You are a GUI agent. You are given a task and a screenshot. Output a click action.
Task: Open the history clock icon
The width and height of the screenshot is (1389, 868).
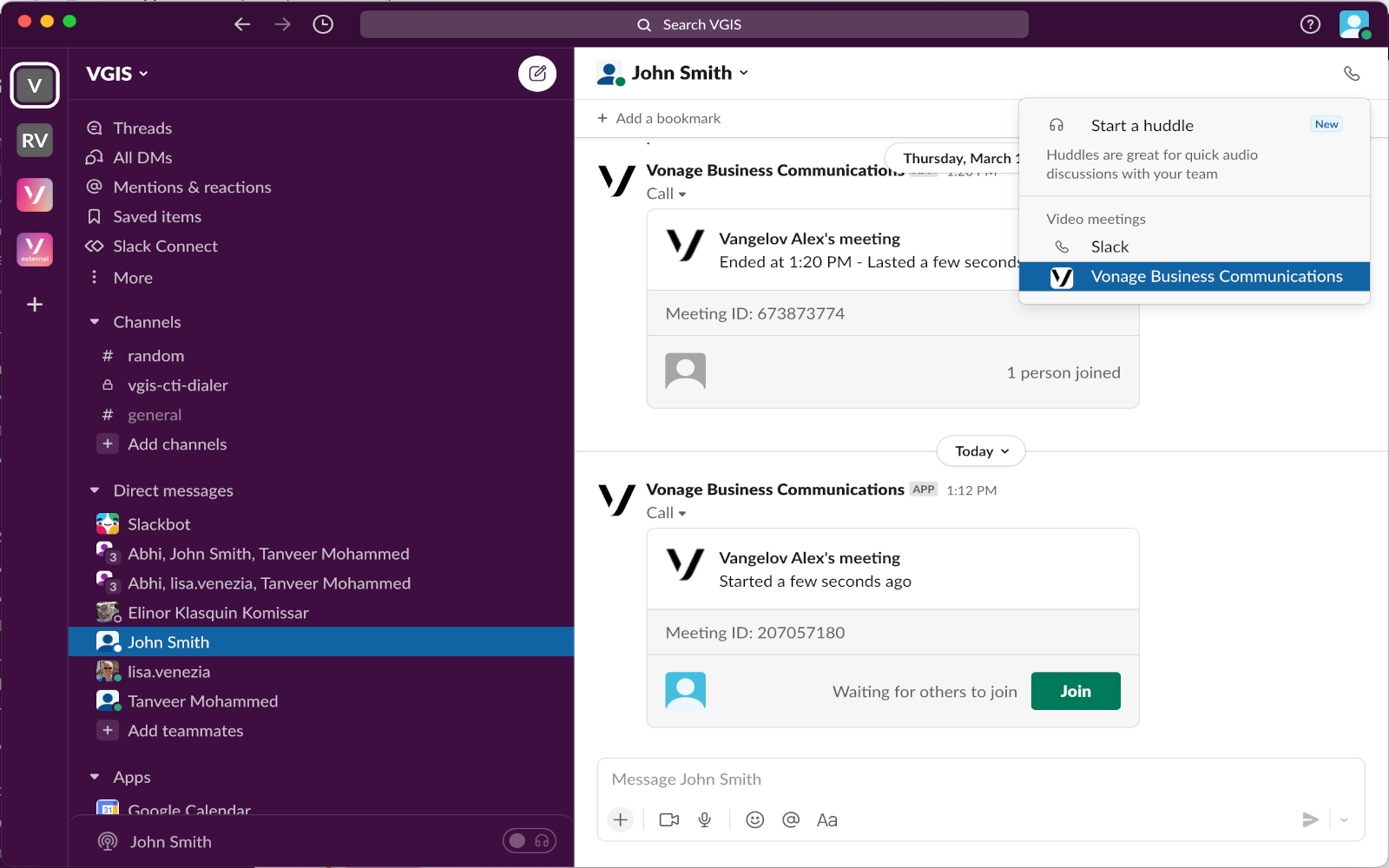(x=323, y=24)
